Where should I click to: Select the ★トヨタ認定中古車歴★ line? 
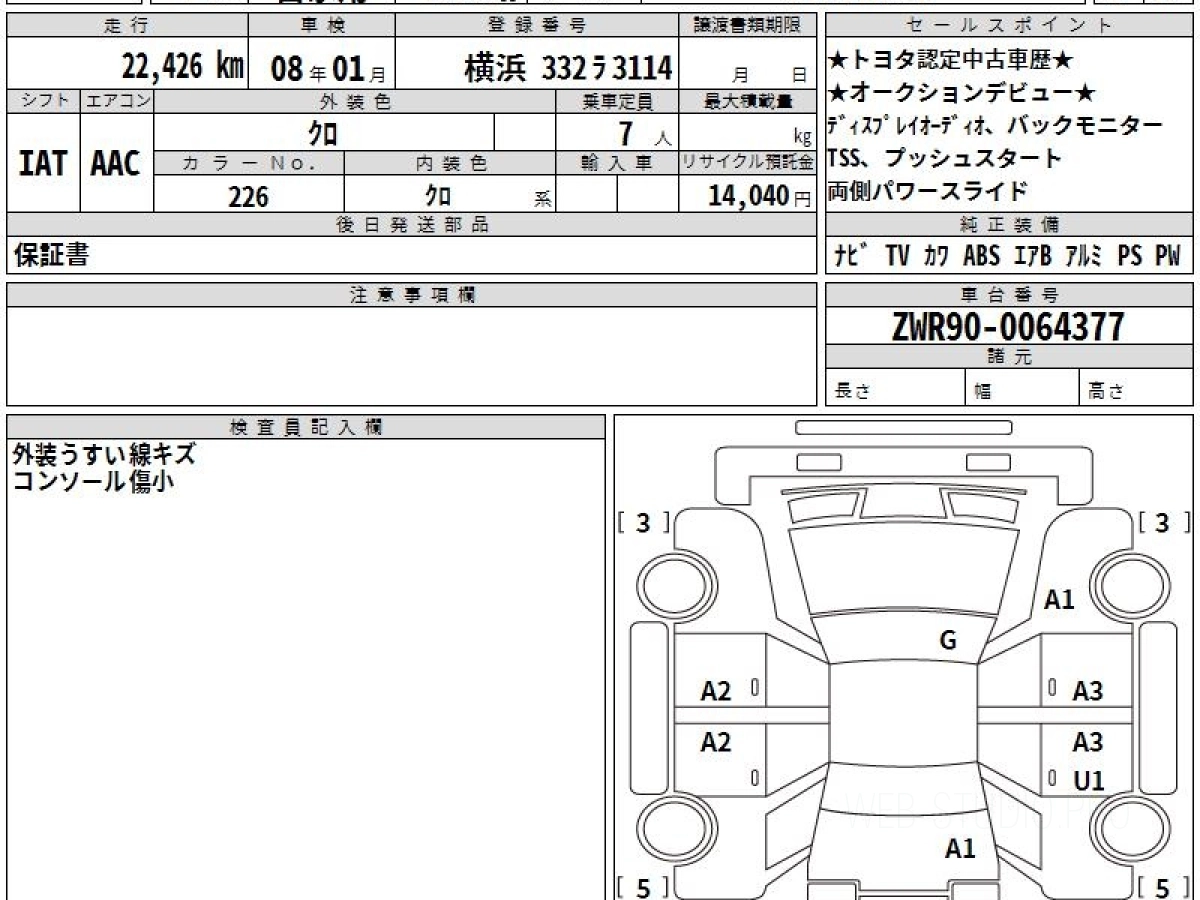(x=950, y=61)
